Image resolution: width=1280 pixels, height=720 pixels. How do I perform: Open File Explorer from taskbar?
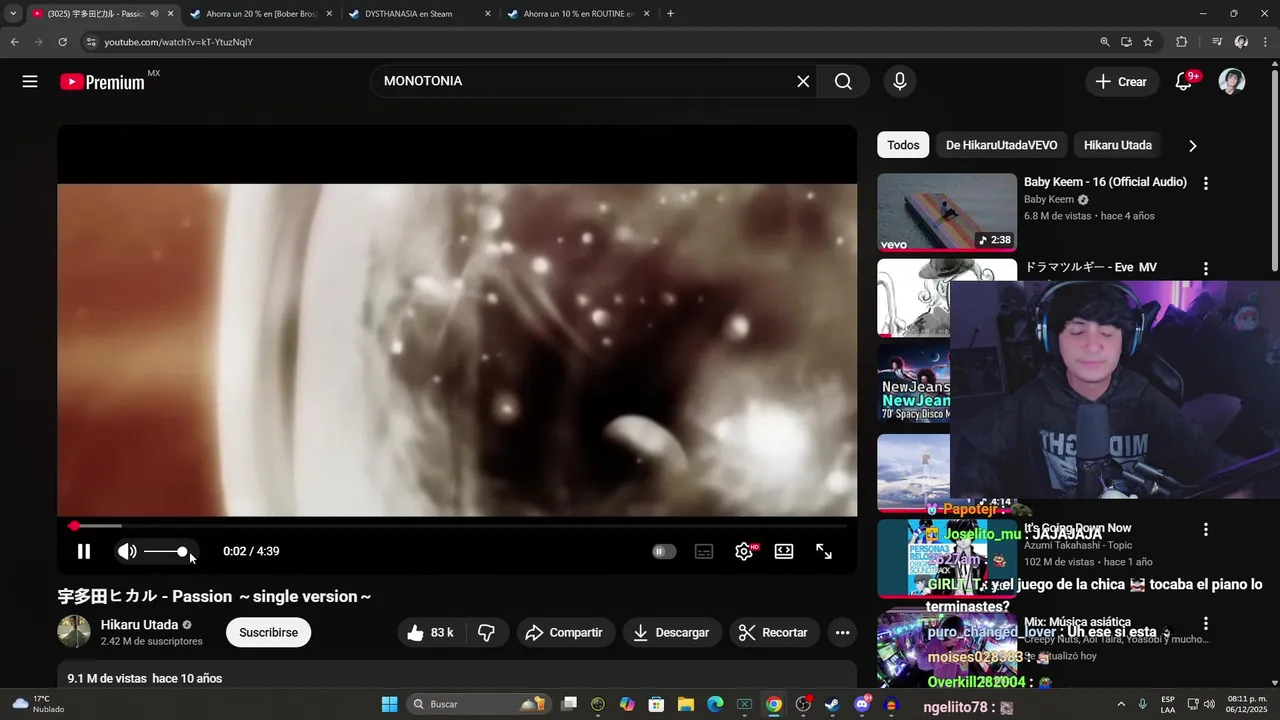[686, 704]
